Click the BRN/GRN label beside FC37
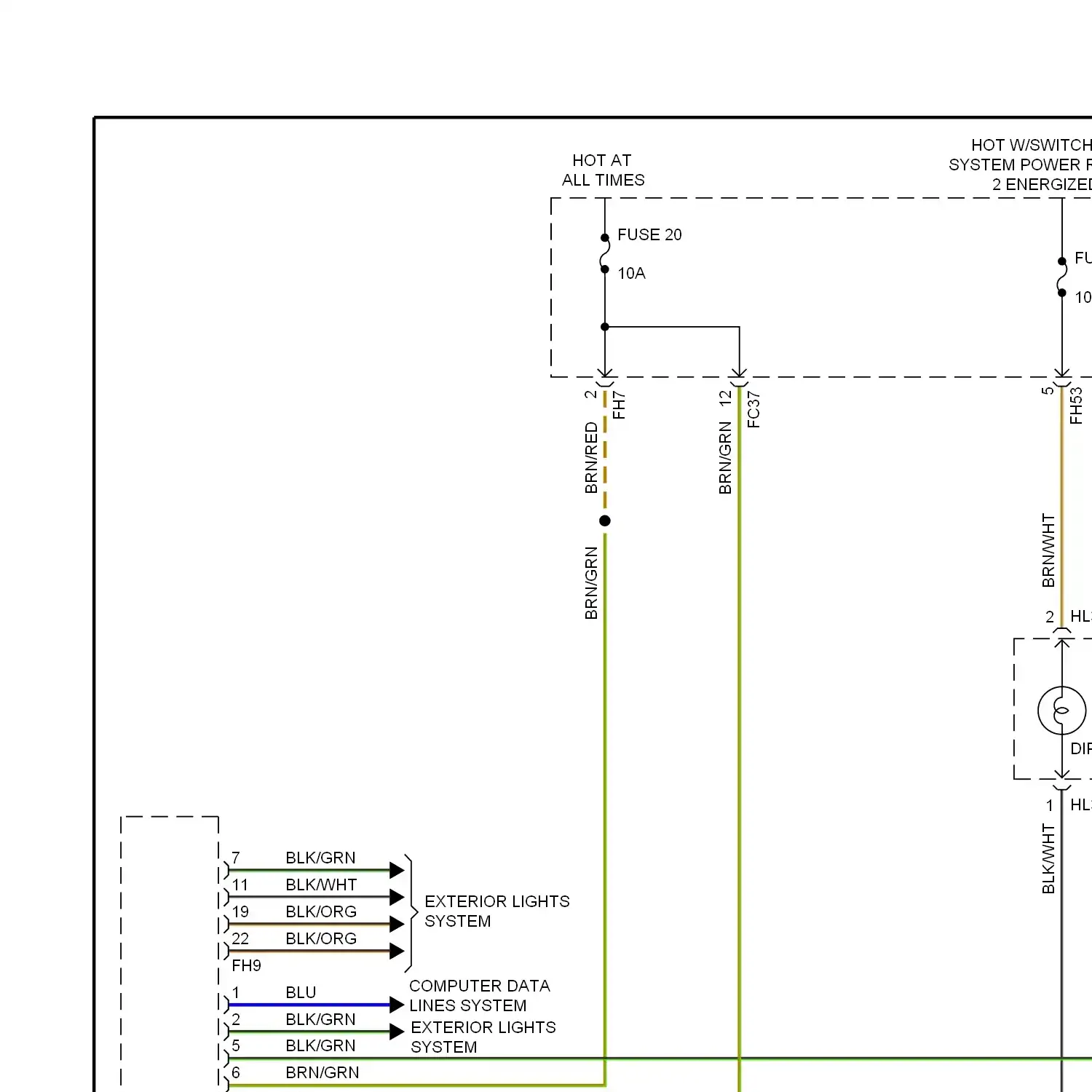Screen dimensions: 1092x1092 click(725, 458)
